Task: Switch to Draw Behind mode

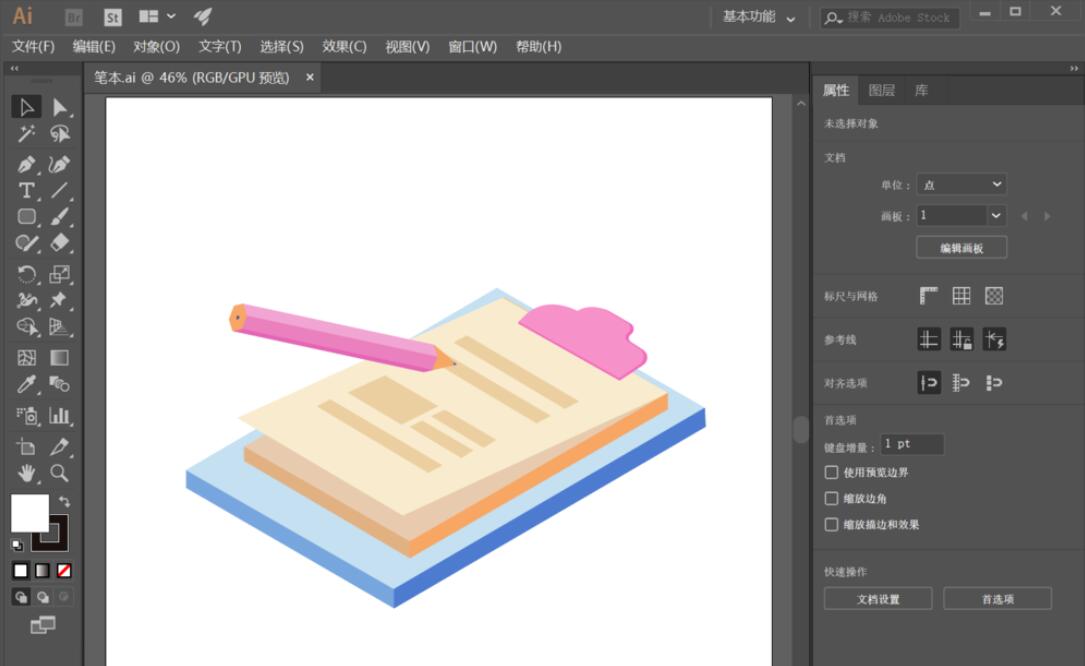Action: pyautogui.click(x=43, y=597)
